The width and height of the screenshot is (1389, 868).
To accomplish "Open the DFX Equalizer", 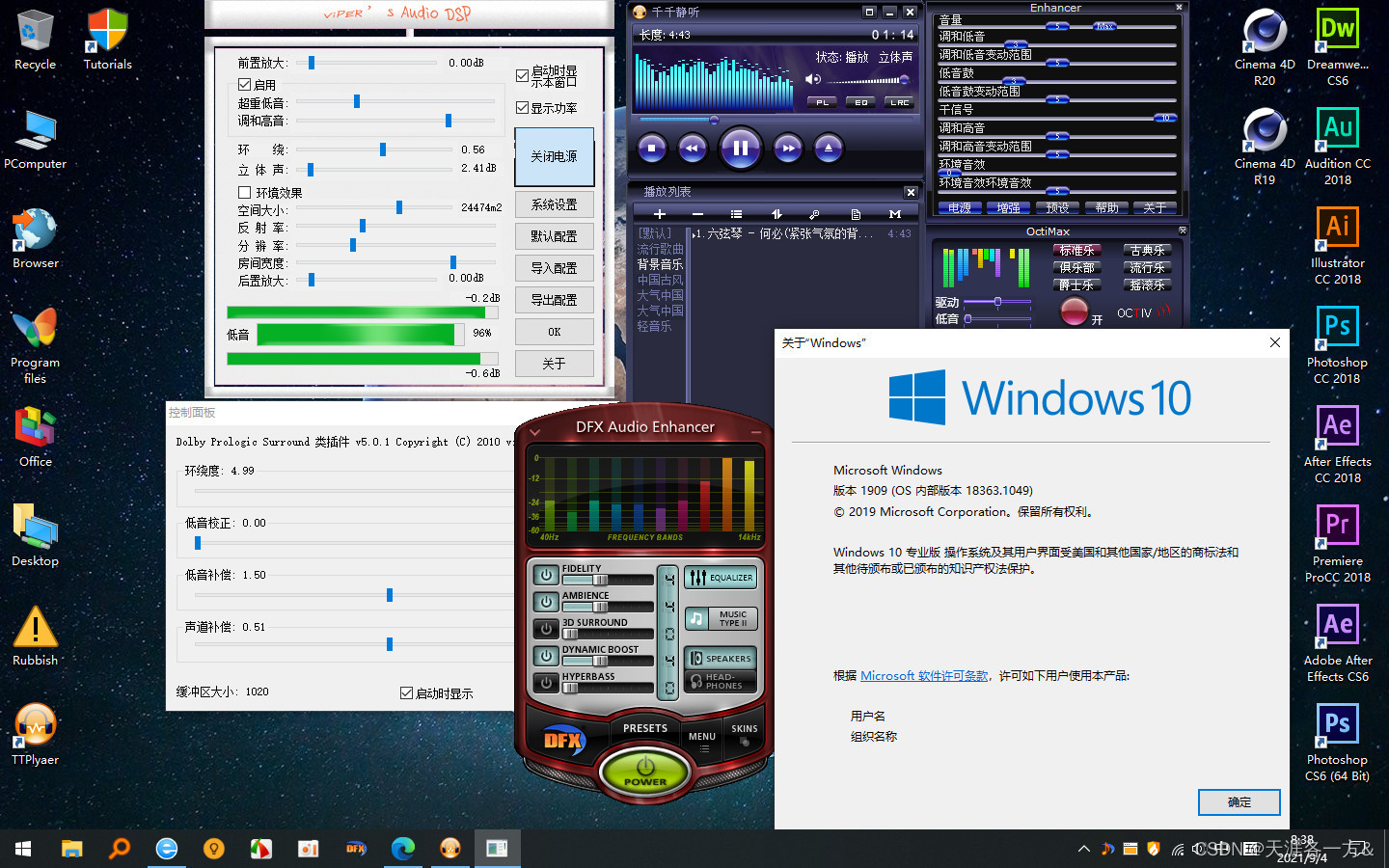I will (722, 578).
